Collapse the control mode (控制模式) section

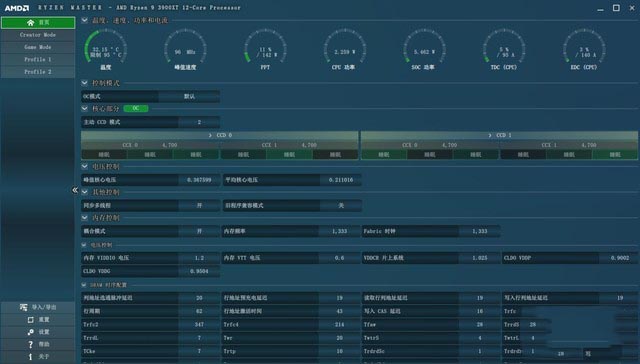tap(84, 83)
